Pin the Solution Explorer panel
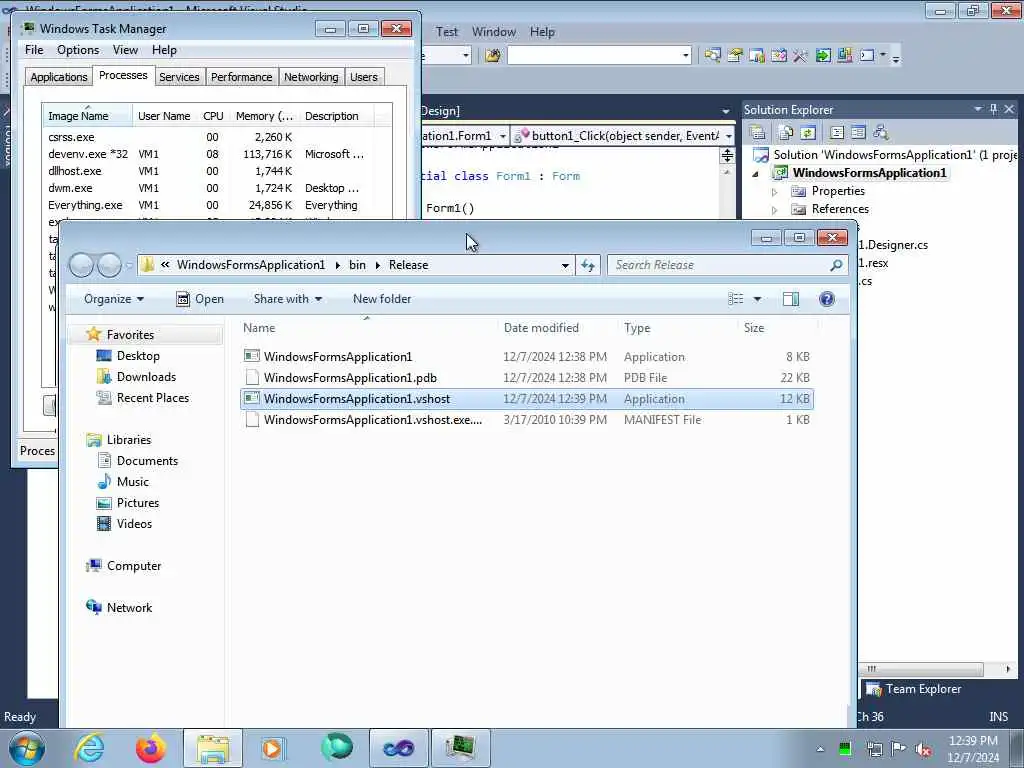The height and width of the screenshot is (768, 1024). point(993,109)
